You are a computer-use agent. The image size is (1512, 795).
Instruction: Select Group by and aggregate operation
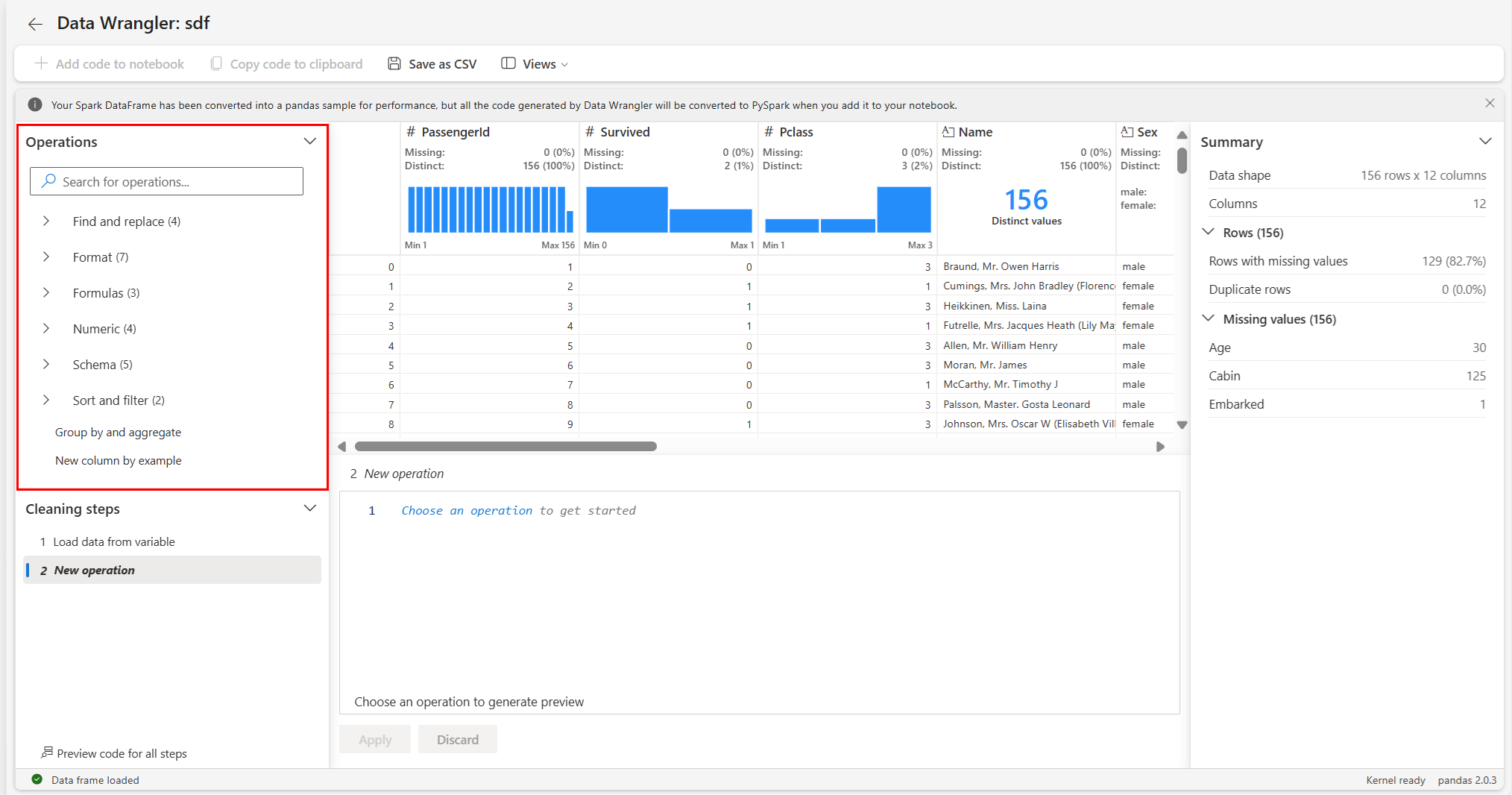pyautogui.click(x=118, y=432)
